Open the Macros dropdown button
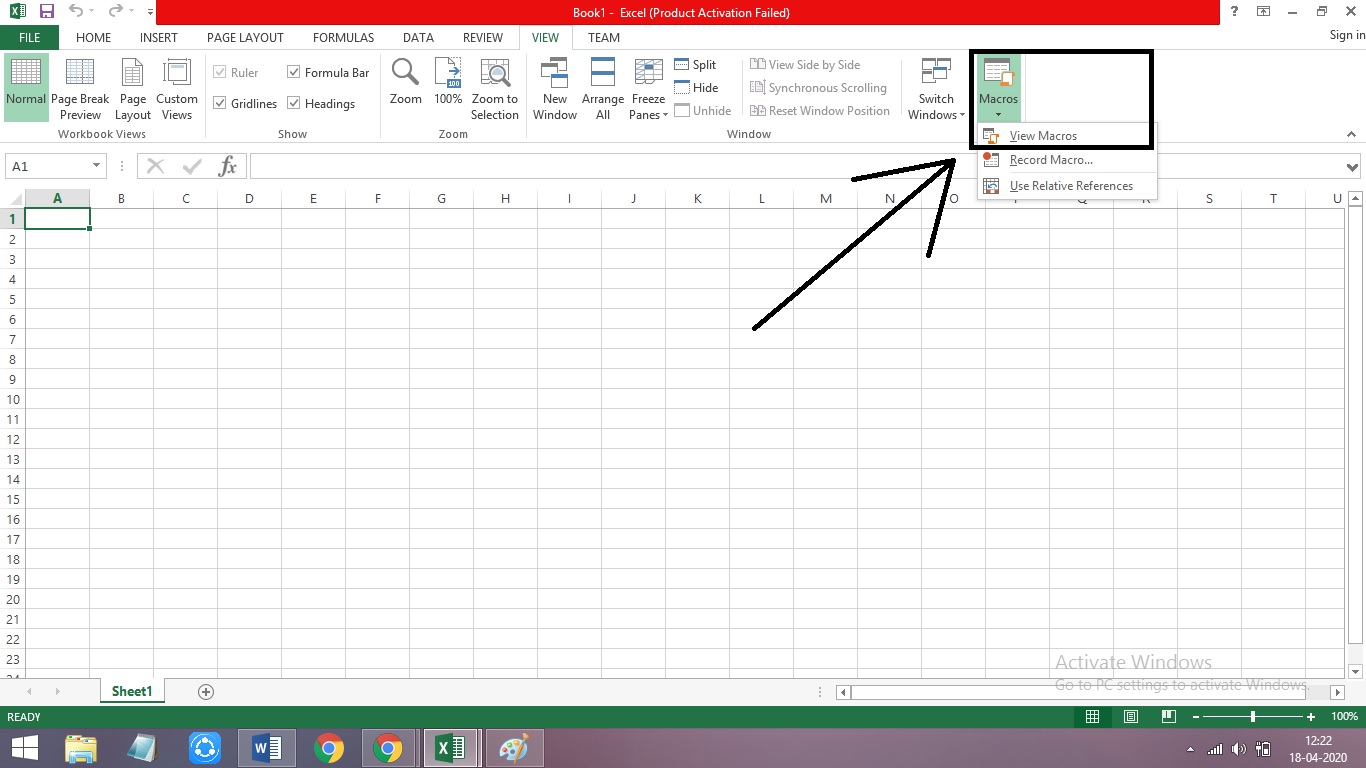Image resolution: width=1366 pixels, height=768 pixels. coord(998,88)
